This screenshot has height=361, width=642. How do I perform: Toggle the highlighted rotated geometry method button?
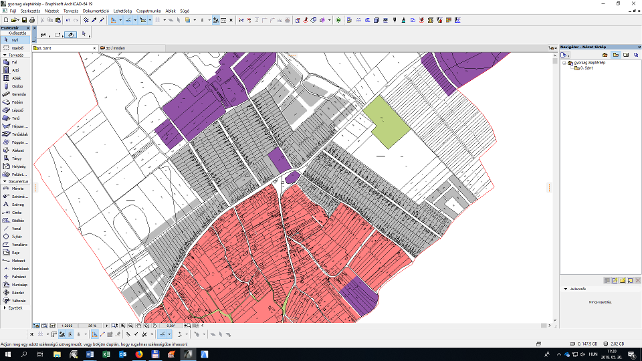(x=70, y=35)
